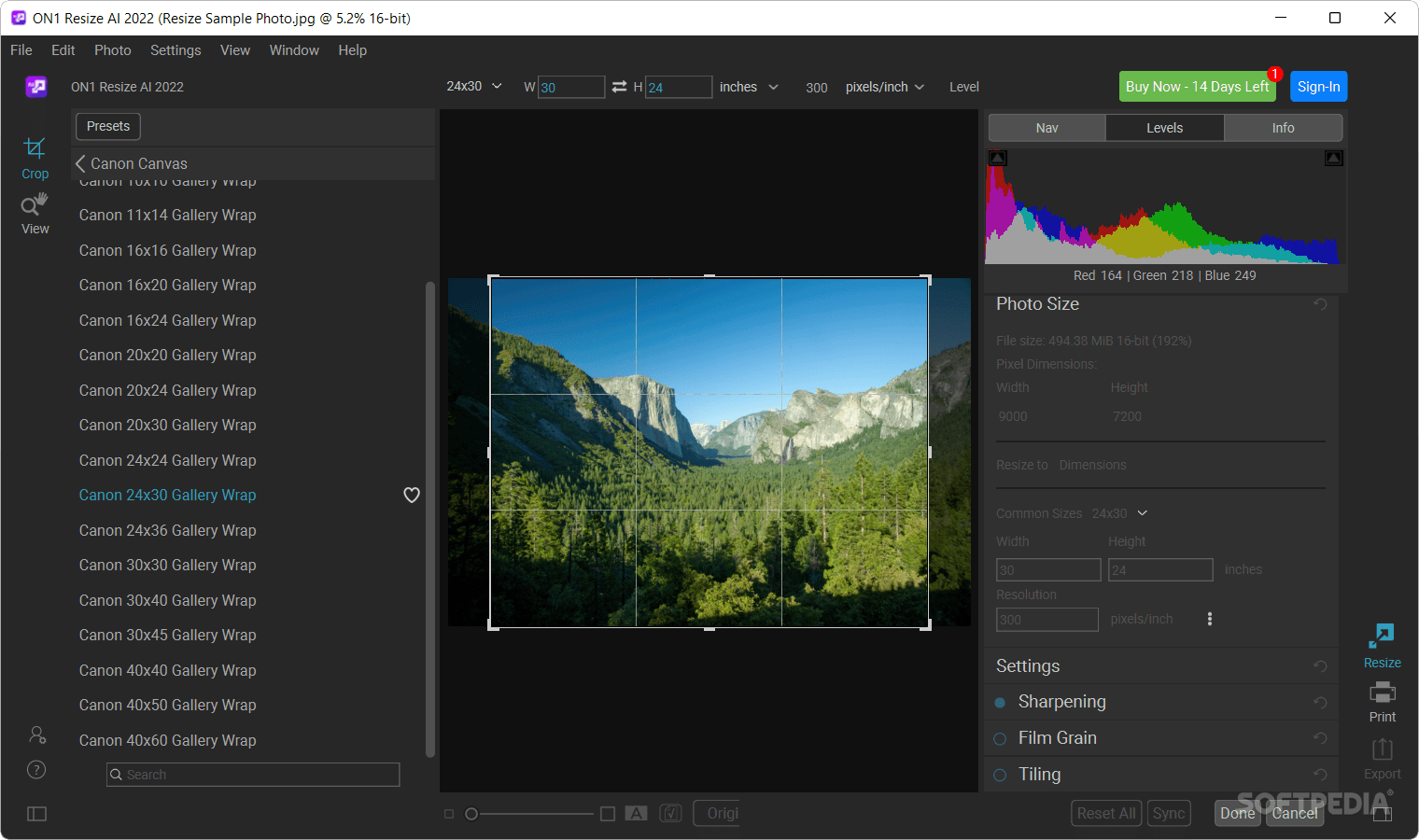
Task: Enable the Film Grain toggle
Action: pyautogui.click(x=1000, y=738)
